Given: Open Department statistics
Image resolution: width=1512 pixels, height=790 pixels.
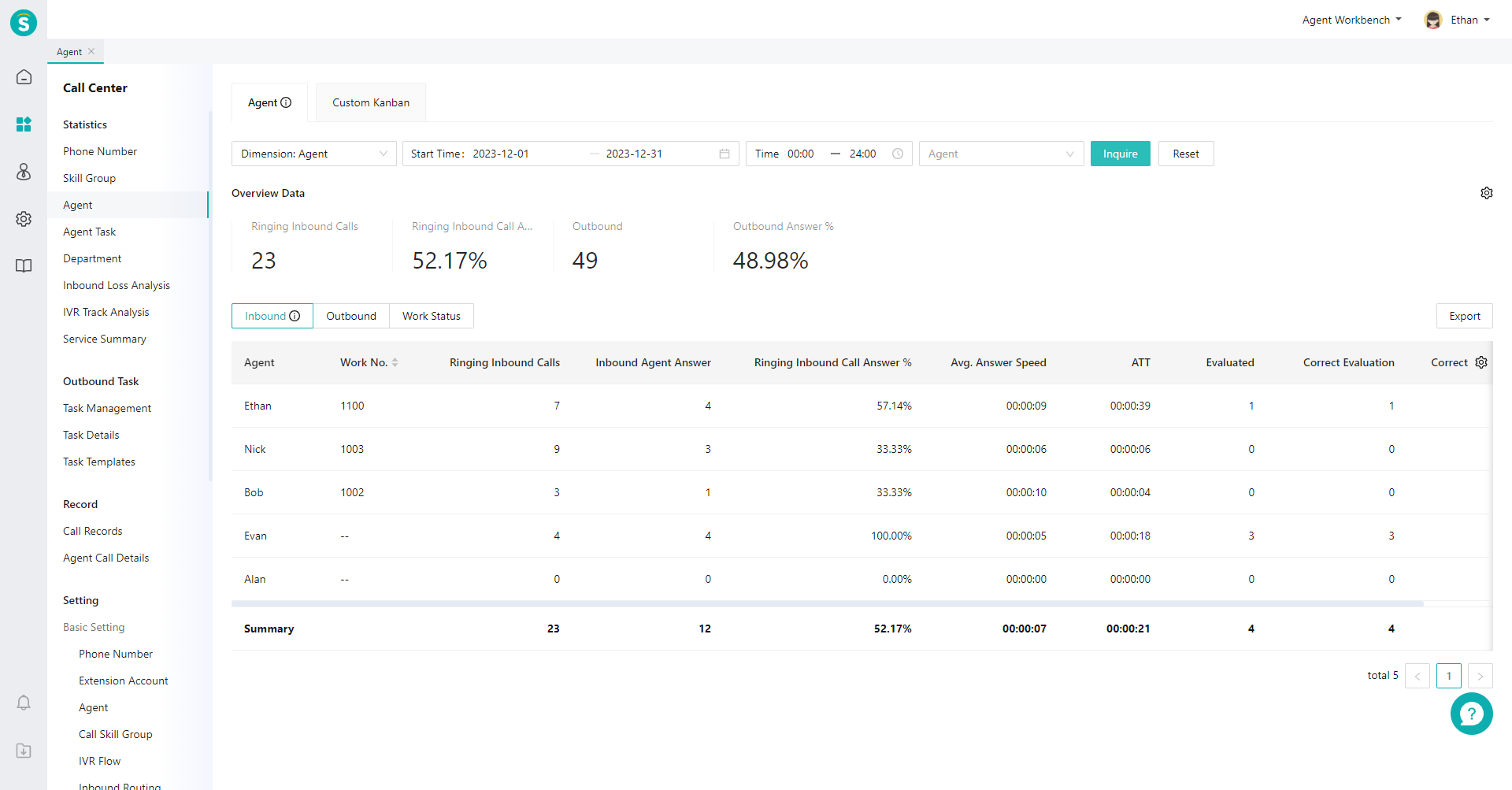Looking at the screenshot, I should [92, 258].
